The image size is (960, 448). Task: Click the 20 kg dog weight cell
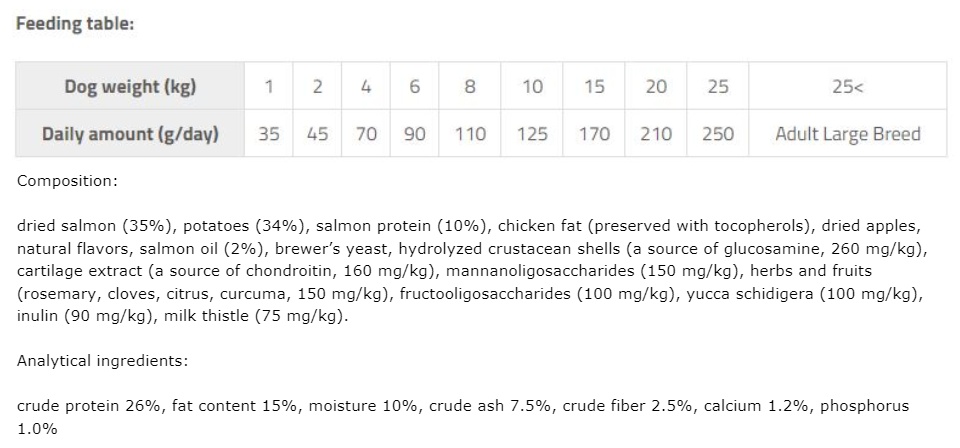(656, 86)
